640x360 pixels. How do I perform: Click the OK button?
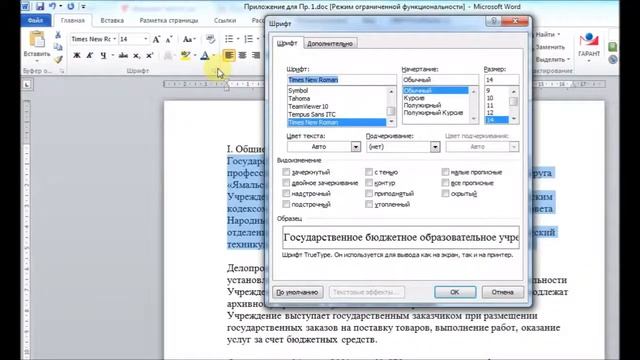coord(455,292)
